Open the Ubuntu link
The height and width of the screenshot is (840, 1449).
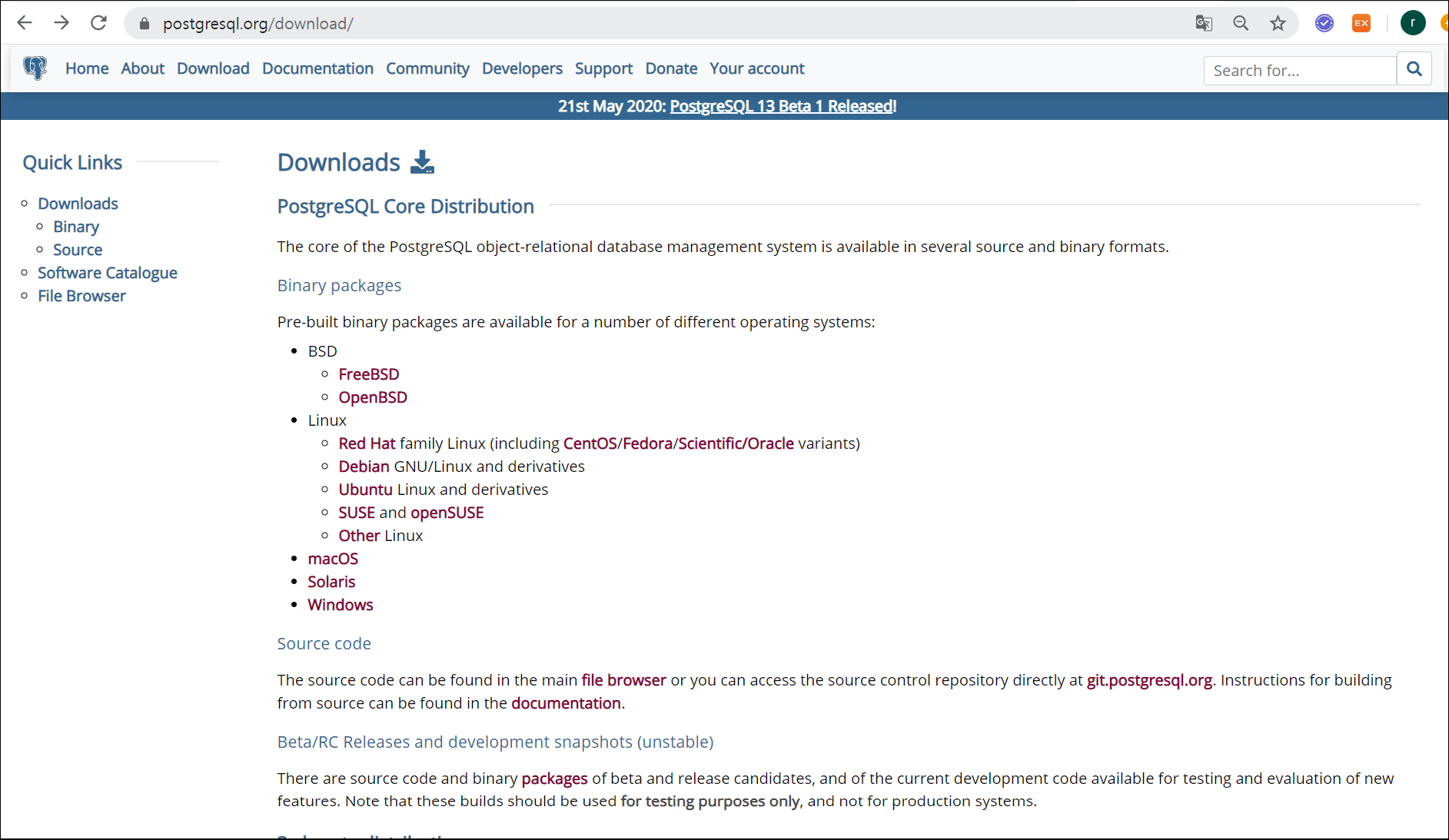click(365, 490)
